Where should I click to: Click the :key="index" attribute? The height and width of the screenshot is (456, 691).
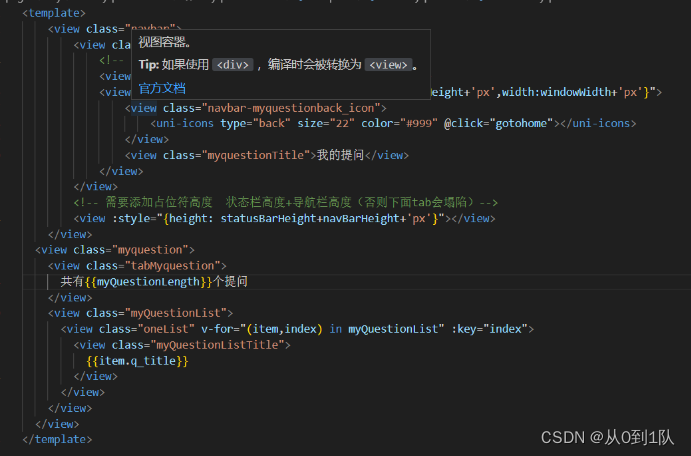[489, 329]
